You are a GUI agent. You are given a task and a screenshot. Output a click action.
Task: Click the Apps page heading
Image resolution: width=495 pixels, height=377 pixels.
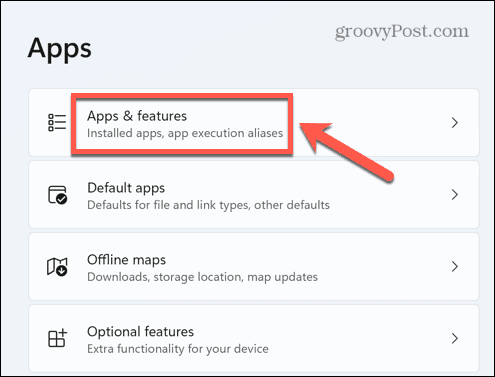point(60,49)
